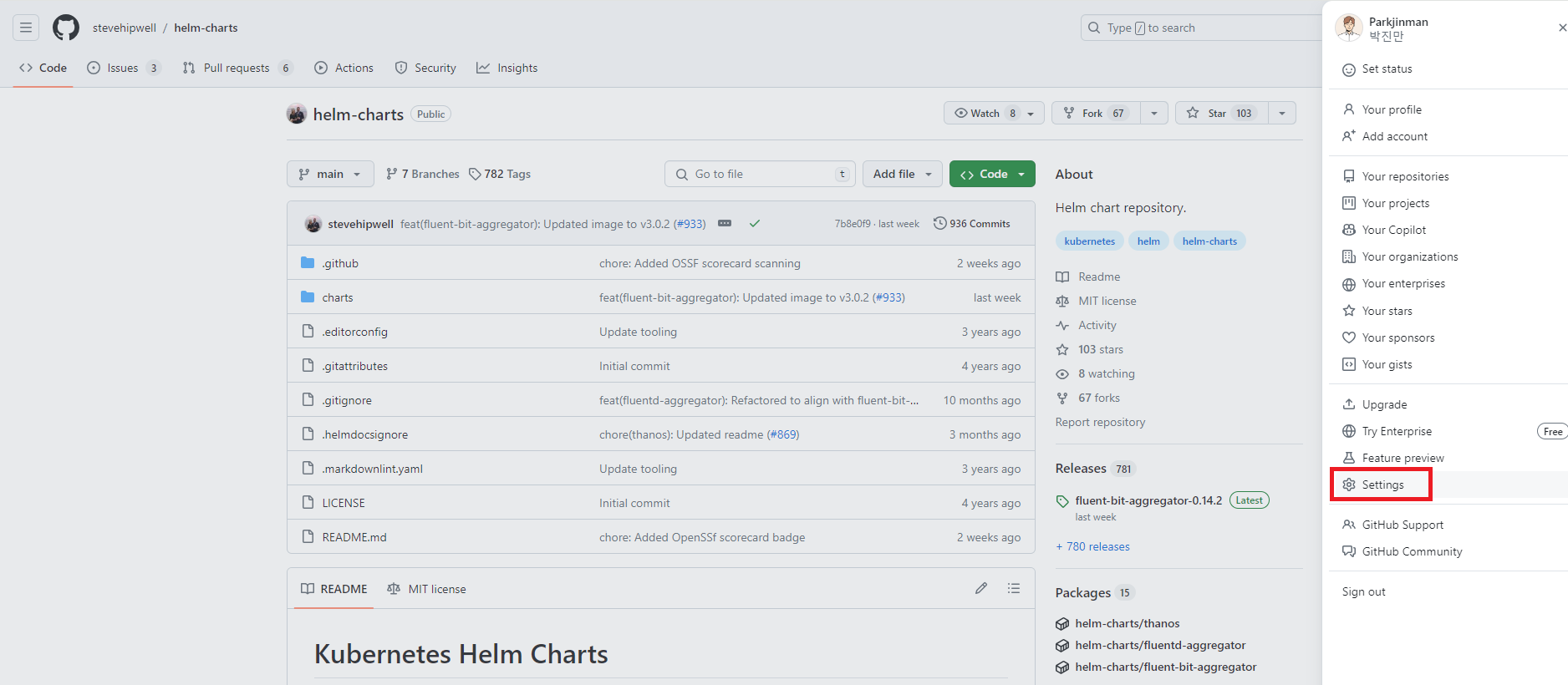
Task: Click the kubernetes topic tag
Action: pos(1090,241)
